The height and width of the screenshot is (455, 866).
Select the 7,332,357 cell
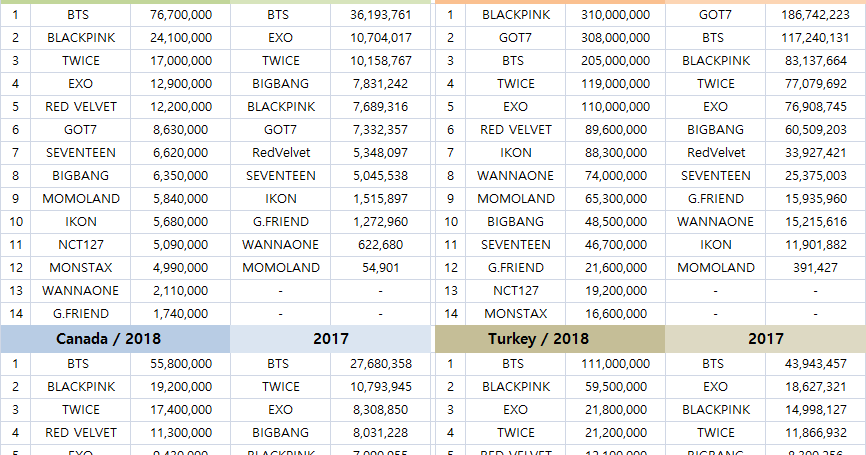[381, 130]
